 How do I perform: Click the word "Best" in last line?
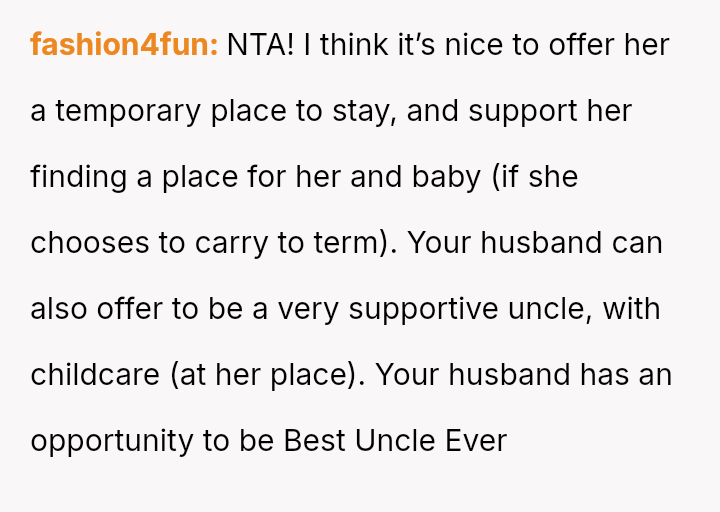pos(314,441)
